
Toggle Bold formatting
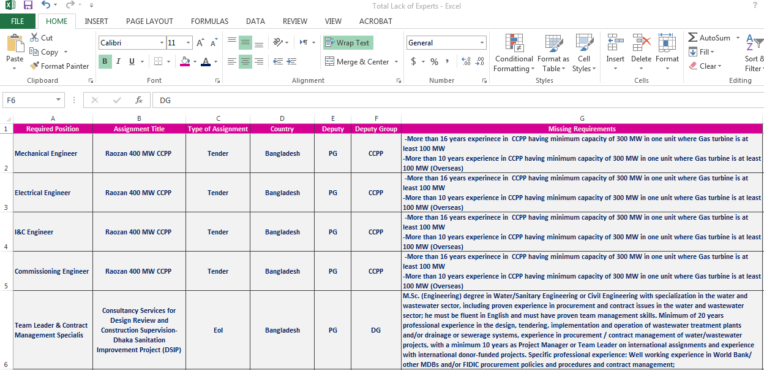pos(105,61)
